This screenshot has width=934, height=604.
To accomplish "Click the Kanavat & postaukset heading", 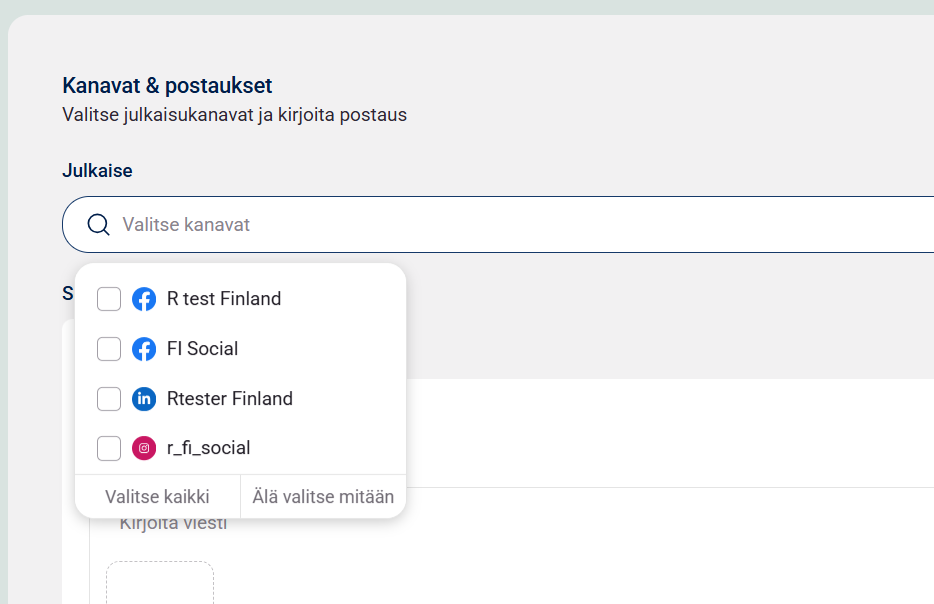I will (x=167, y=86).
